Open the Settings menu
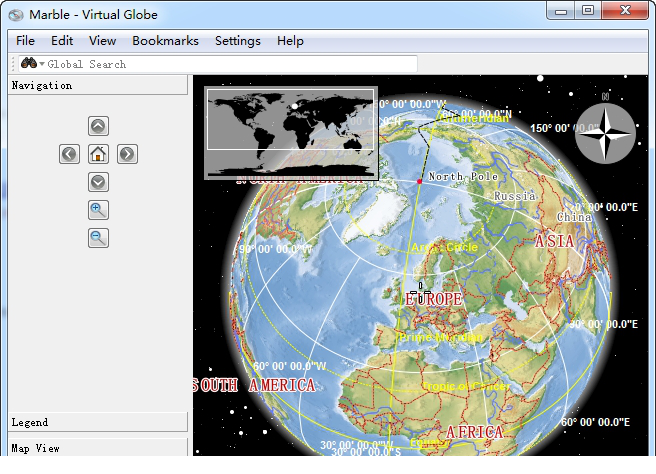656x474 pixels. pyautogui.click(x=238, y=41)
